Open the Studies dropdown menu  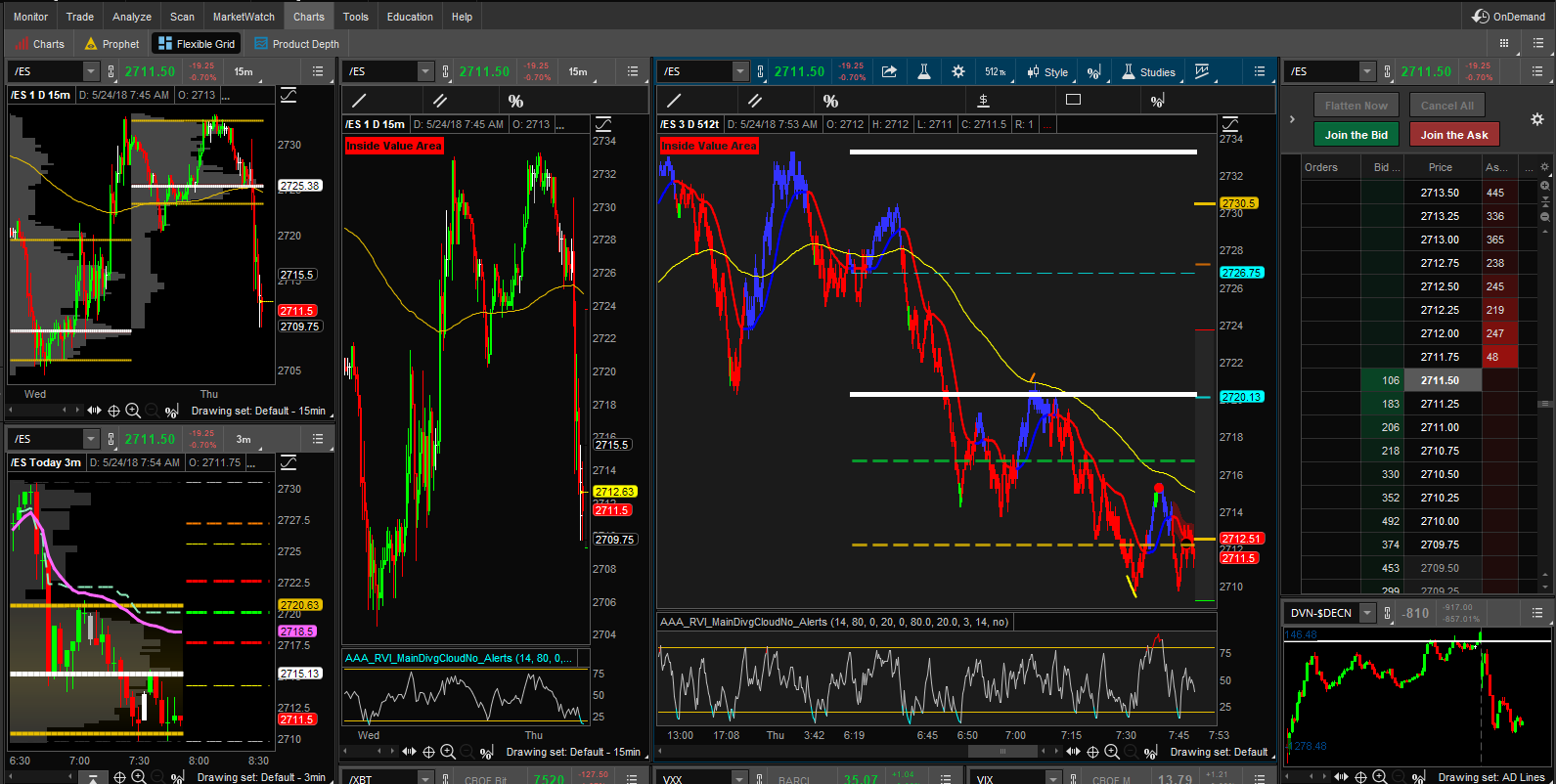click(x=1149, y=71)
